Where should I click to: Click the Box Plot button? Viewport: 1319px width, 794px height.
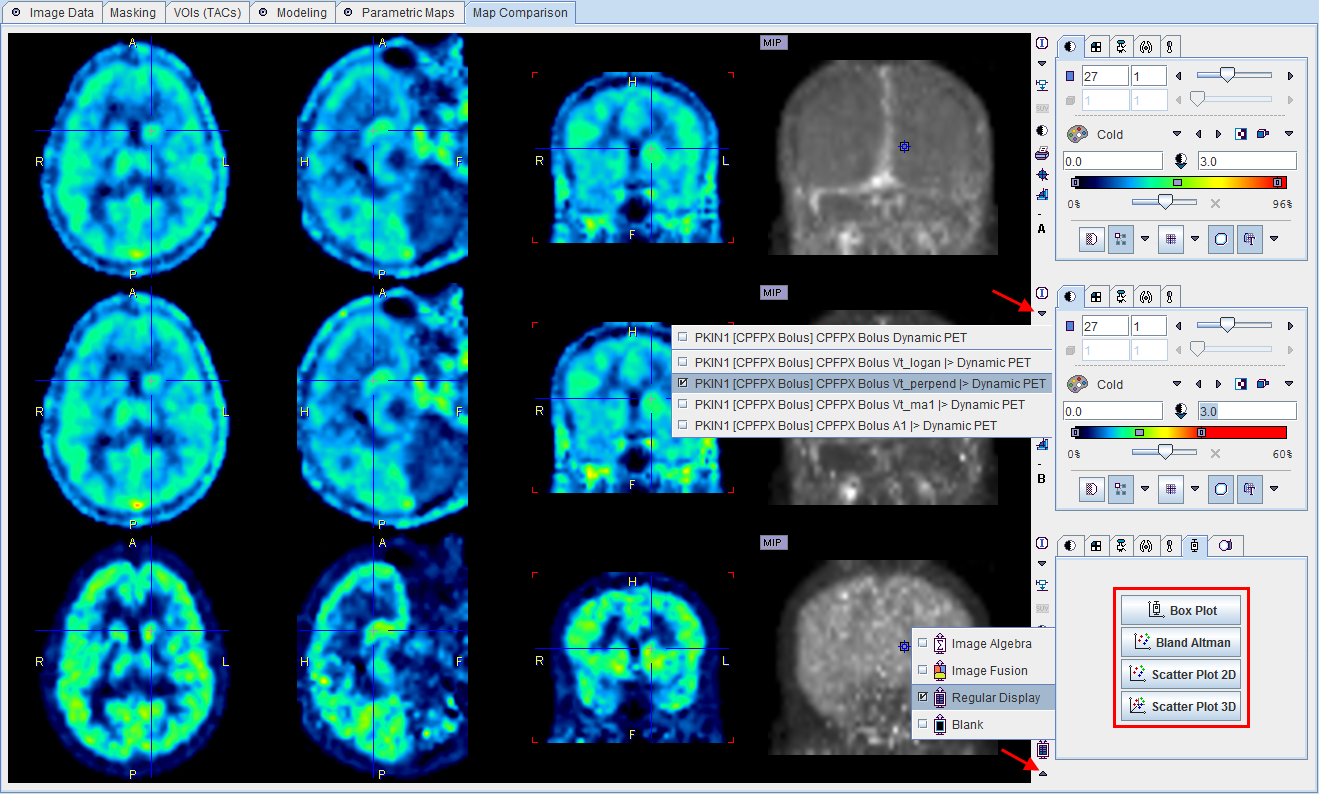coord(1181,610)
